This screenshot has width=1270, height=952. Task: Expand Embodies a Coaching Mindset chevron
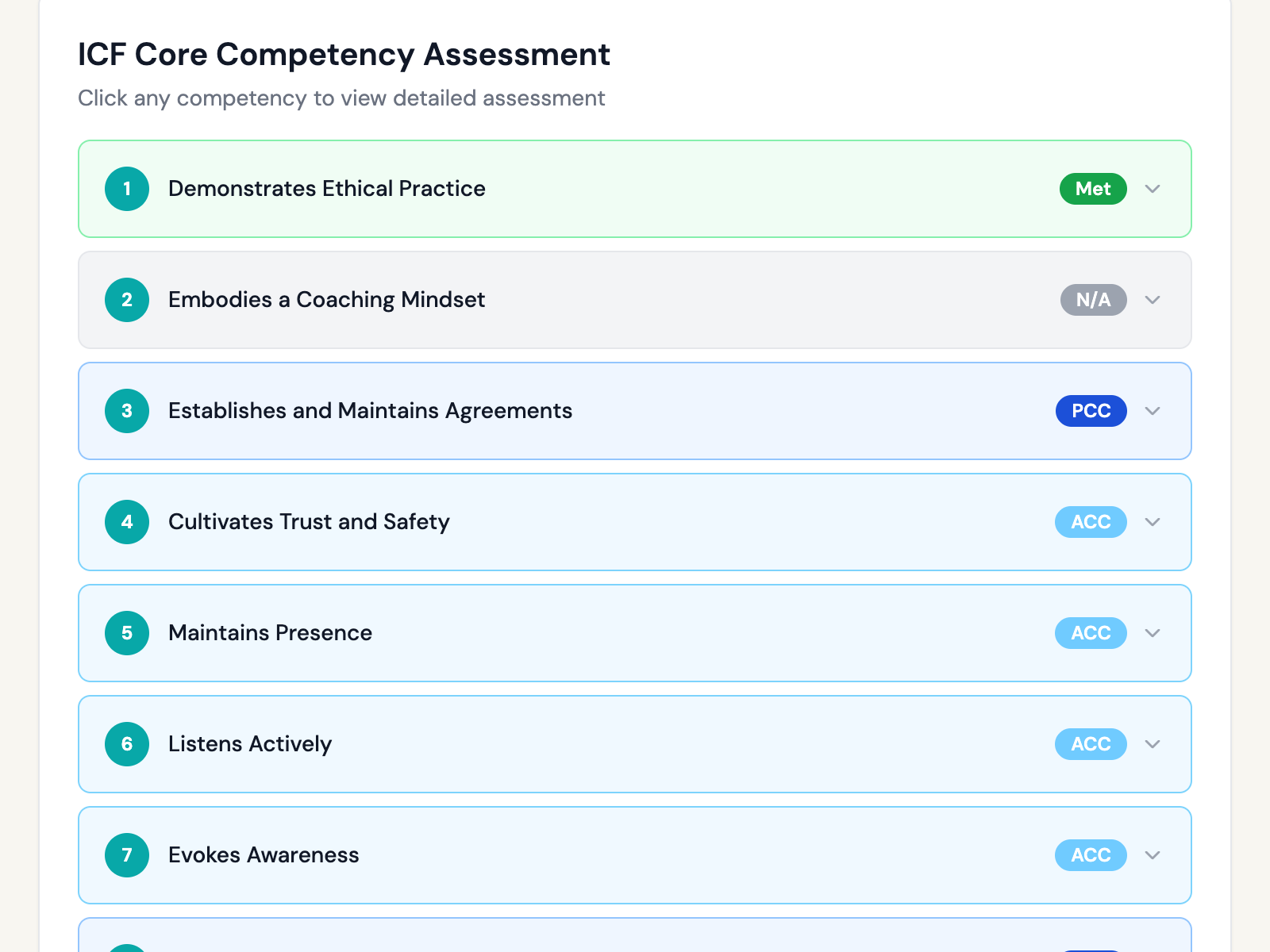1153,300
